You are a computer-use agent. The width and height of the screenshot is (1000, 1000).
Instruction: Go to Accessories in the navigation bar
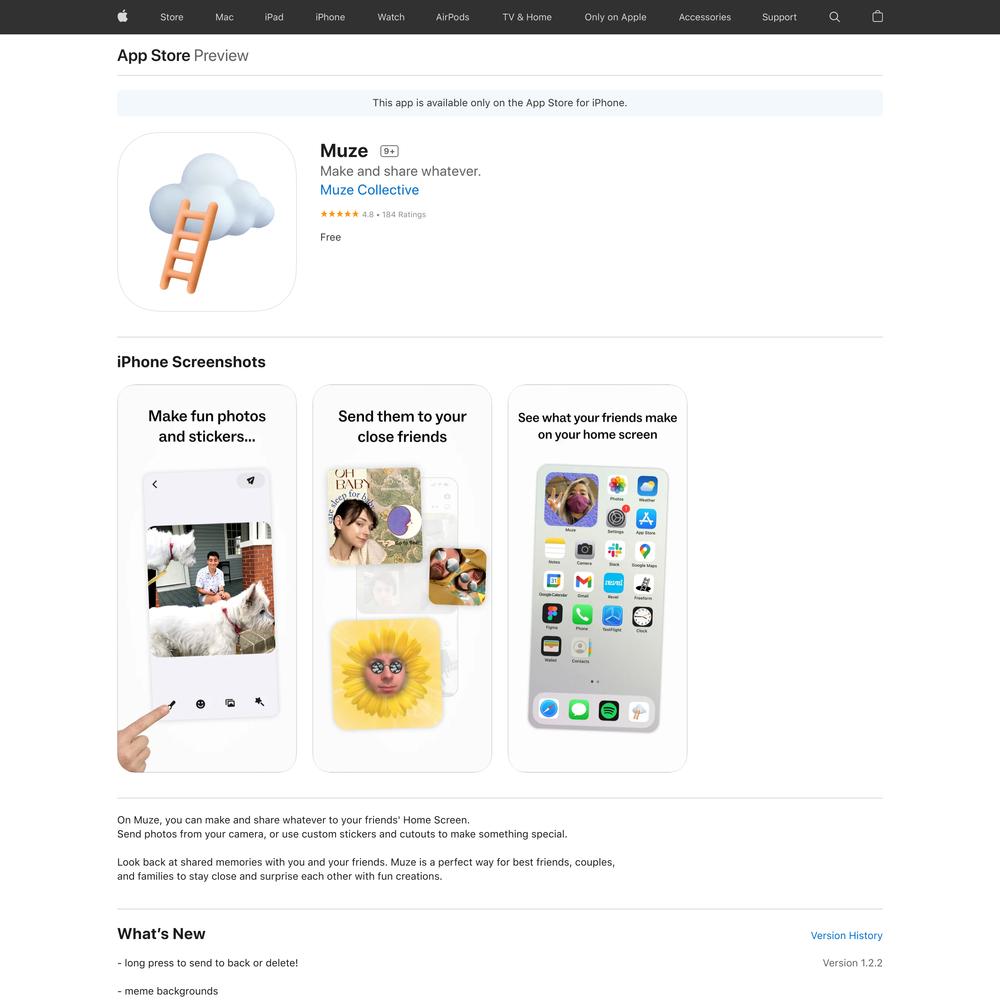click(705, 17)
